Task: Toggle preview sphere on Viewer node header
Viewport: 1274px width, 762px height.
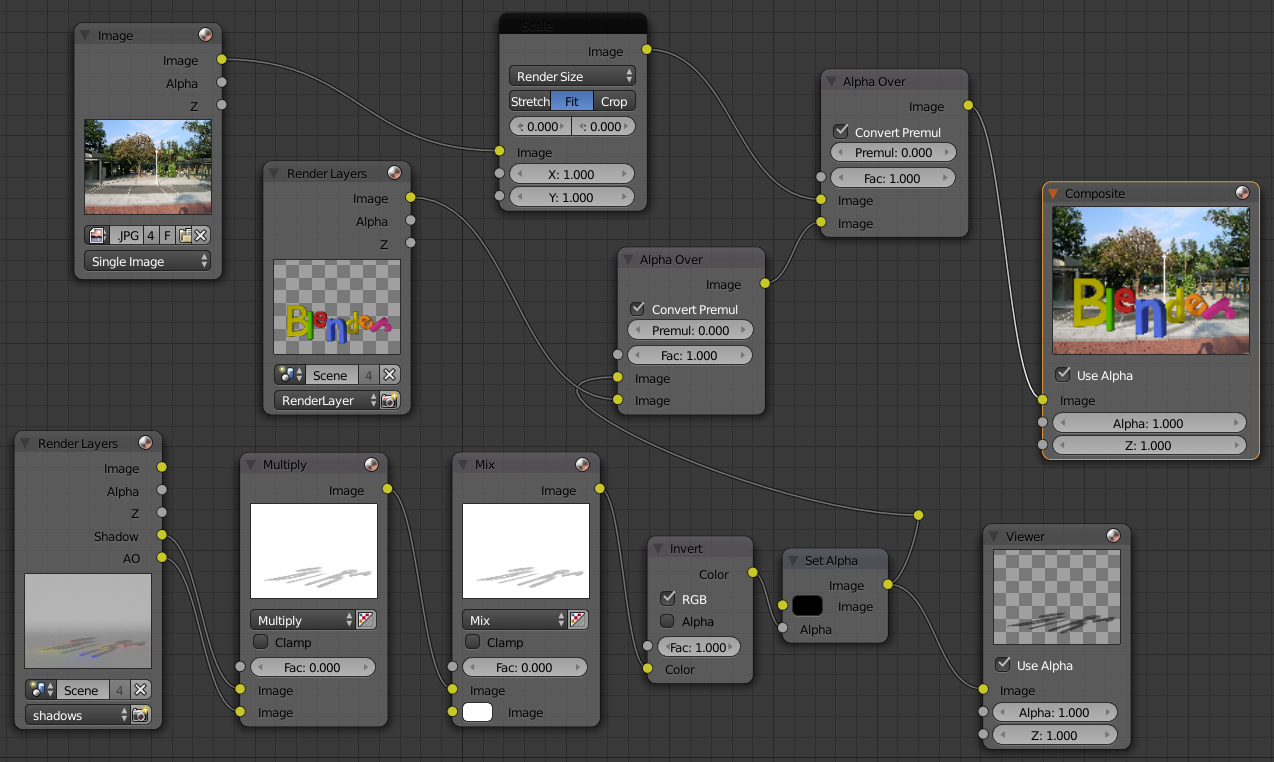Action: 1113,536
